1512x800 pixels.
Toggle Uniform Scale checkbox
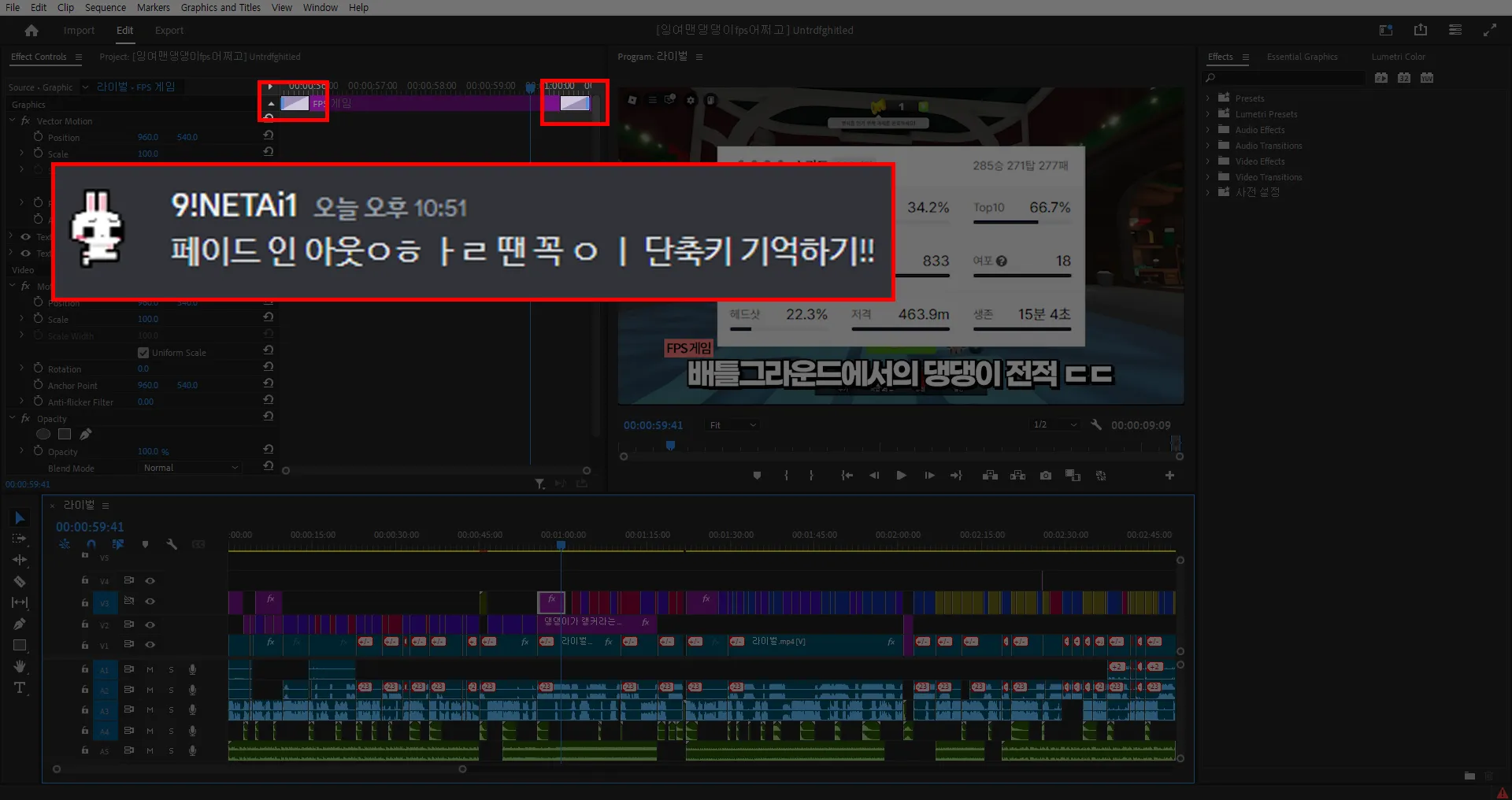pos(143,353)
